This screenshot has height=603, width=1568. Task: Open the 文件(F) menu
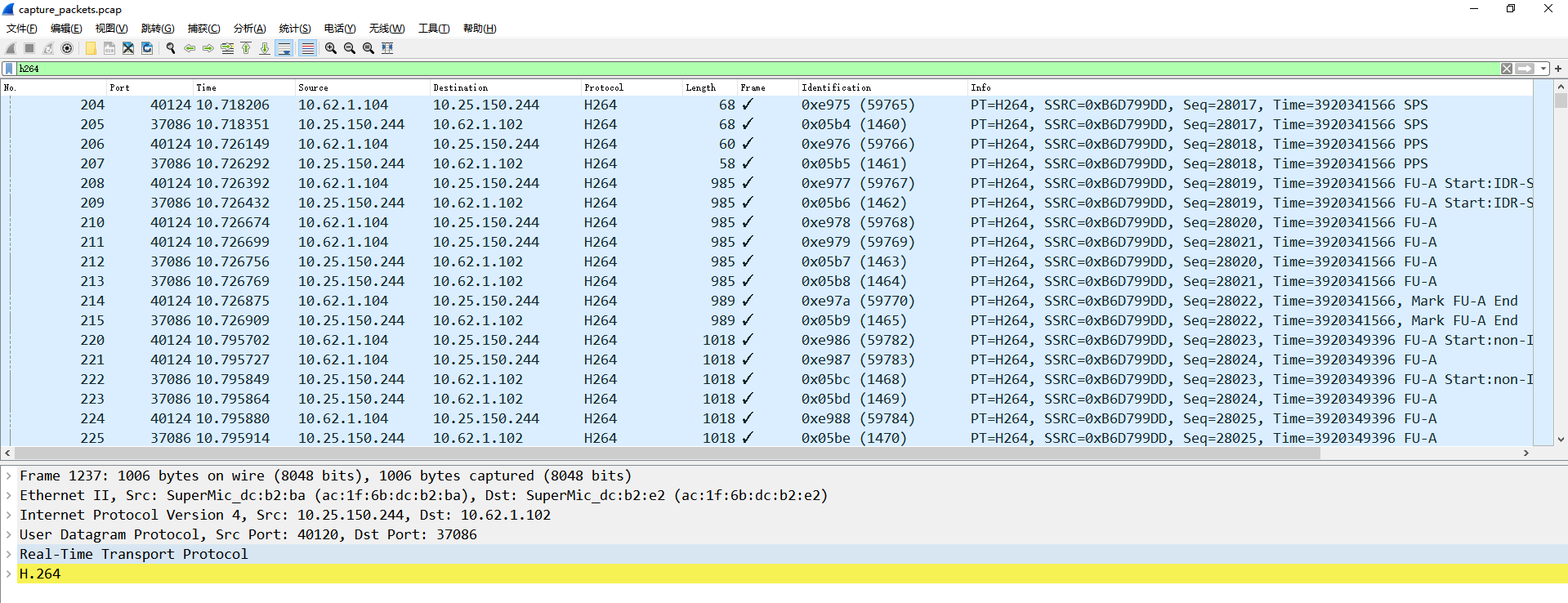pos(21,29)
